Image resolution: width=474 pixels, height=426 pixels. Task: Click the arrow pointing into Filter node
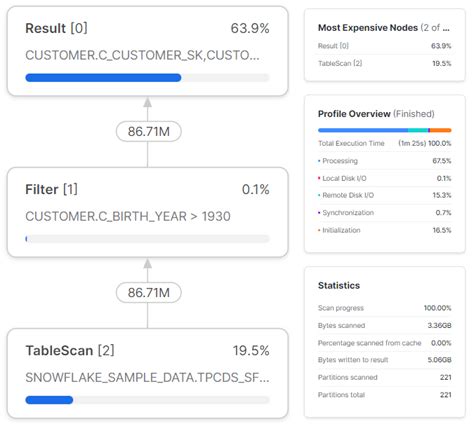pos(148,264)
